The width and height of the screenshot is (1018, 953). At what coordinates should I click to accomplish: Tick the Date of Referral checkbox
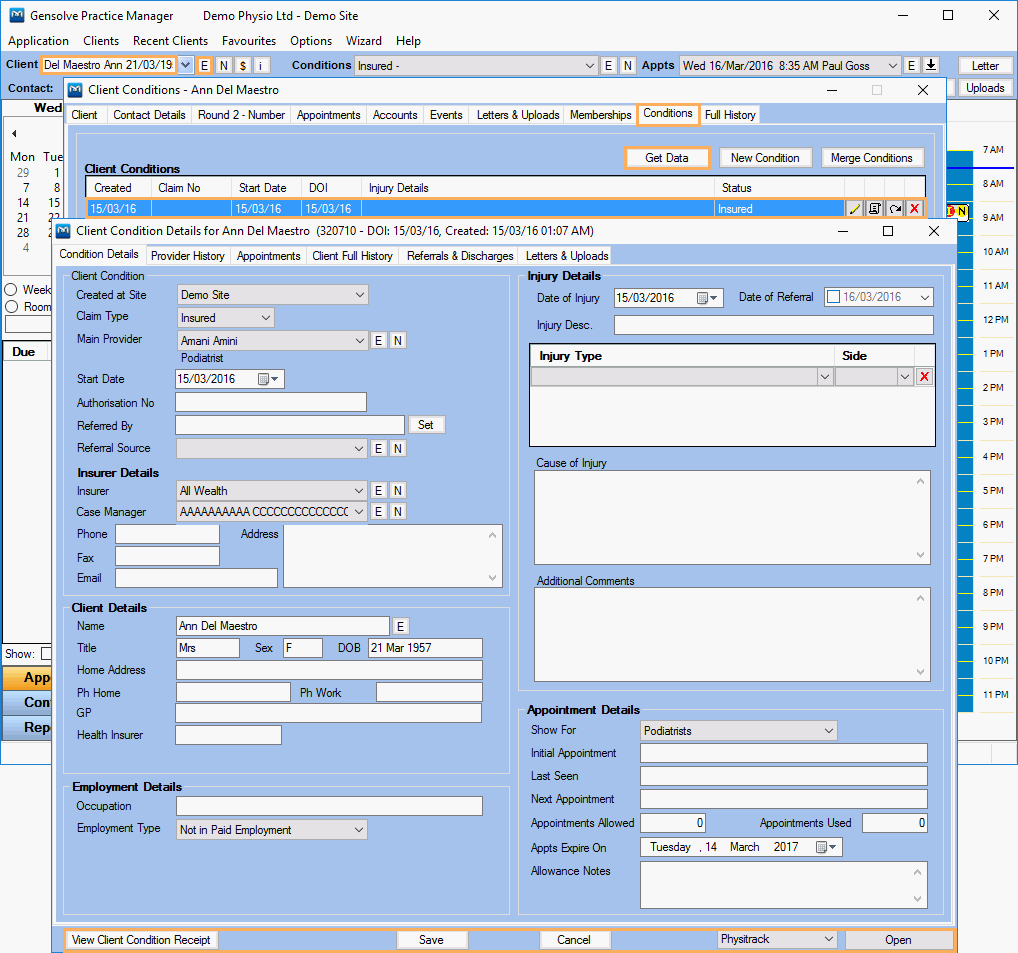pos(833,298)
